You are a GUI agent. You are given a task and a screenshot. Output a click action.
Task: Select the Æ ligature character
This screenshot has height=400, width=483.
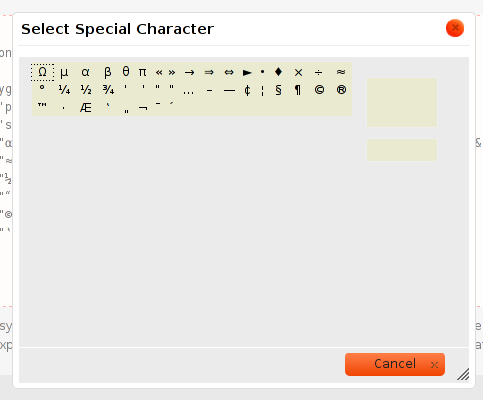tap(85, 108)
